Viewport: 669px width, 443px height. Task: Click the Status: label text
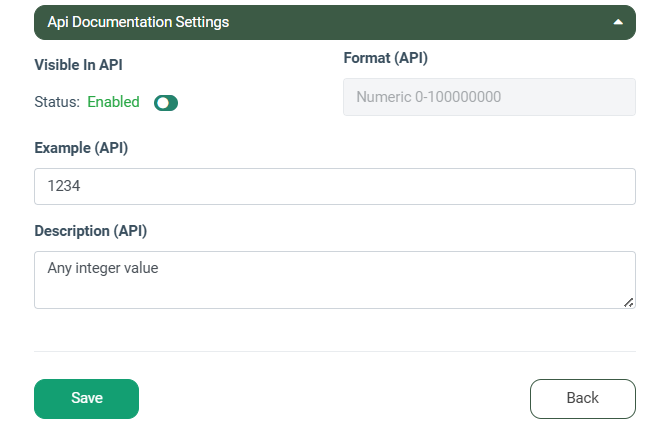pyautogui.click(x=57, y=102)
